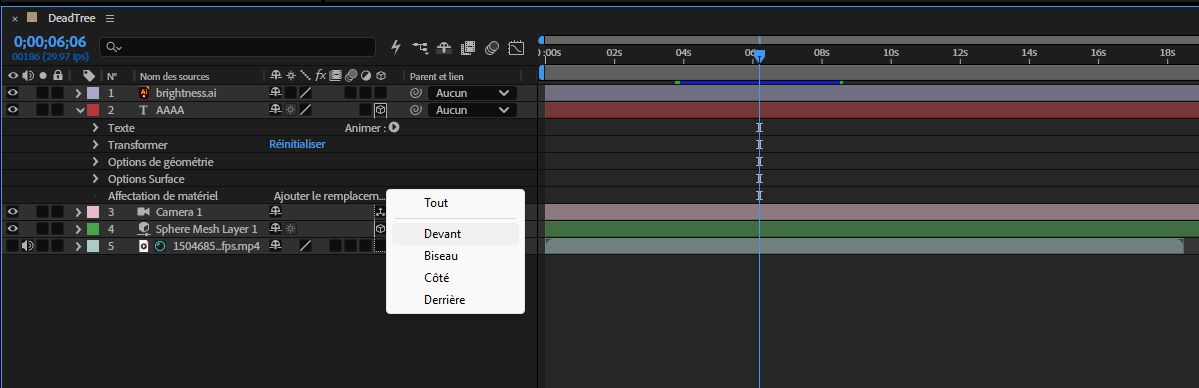
Task: Click the Nom des sources column header
Action: click(x=174, y=77)
